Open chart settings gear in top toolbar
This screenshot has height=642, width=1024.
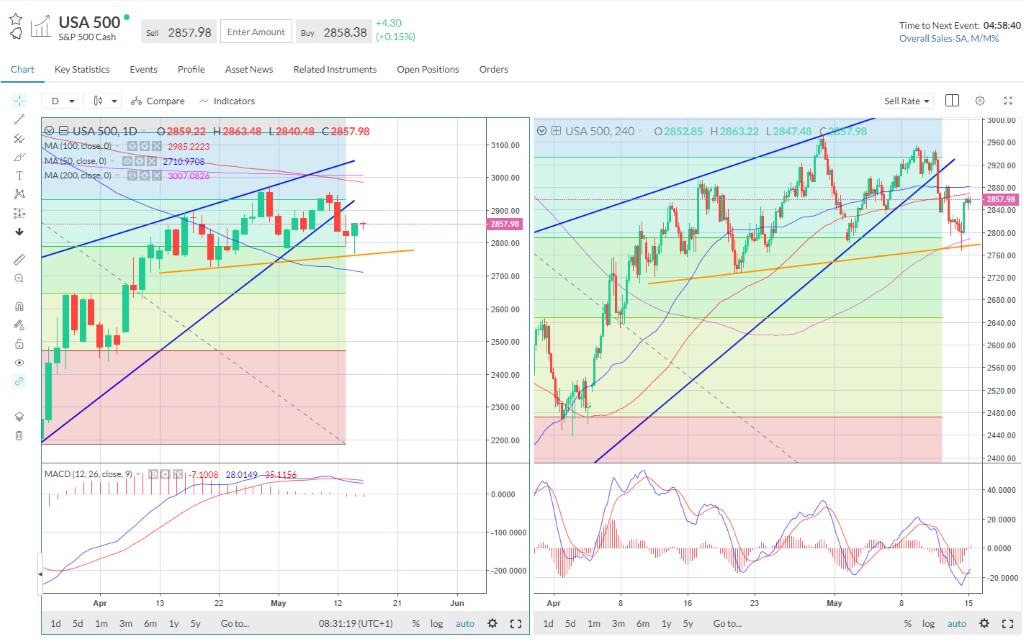(980, 101)
